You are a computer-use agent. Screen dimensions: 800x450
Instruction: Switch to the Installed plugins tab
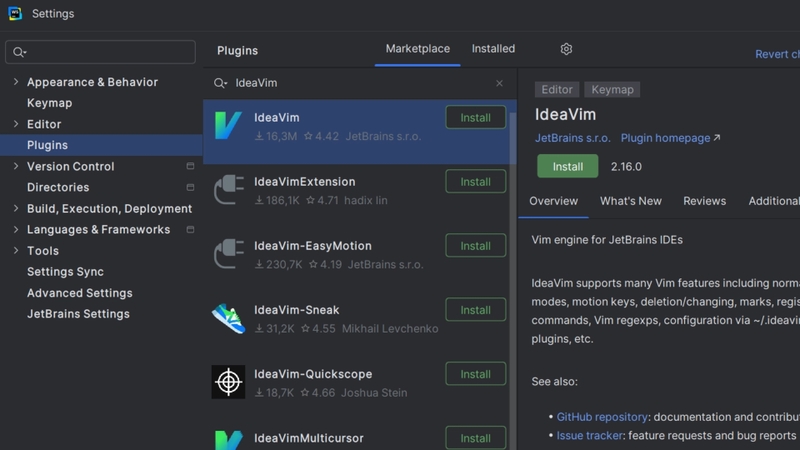coord(493,49)
